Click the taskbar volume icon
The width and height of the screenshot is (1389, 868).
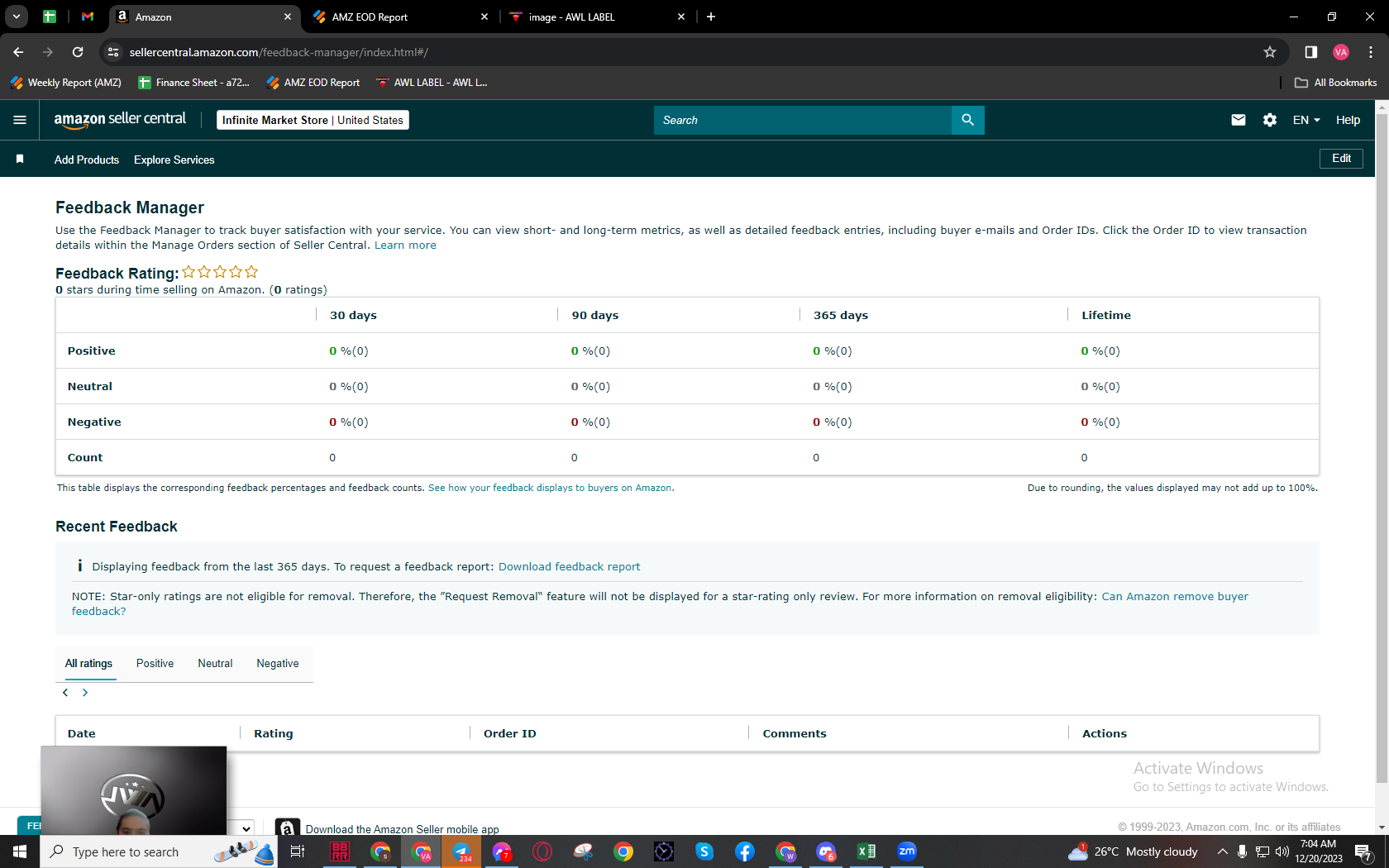(x=1282, y=851)
